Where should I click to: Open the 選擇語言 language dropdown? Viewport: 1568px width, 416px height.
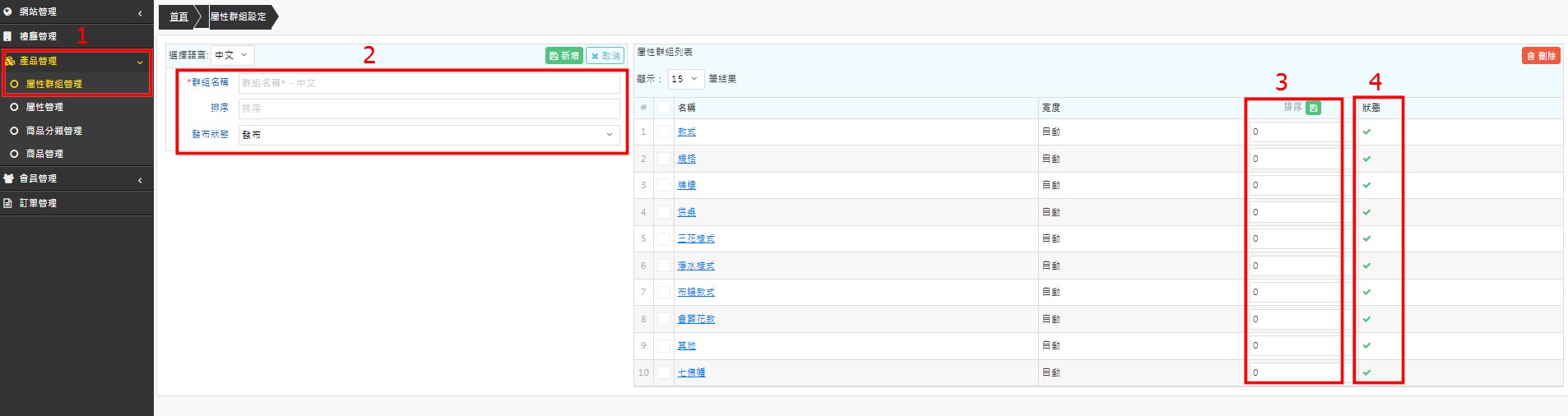click(232, 55)
